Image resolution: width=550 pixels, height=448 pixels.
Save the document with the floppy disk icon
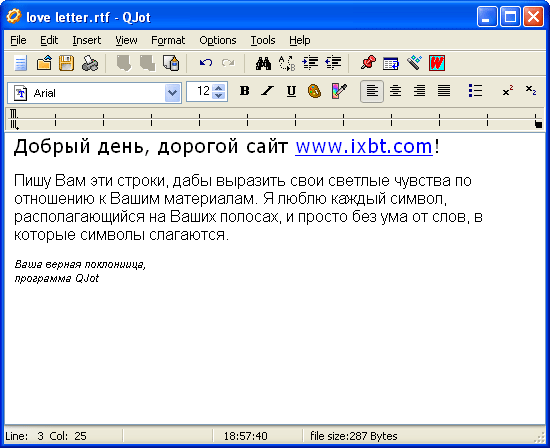tap(67, 63)
